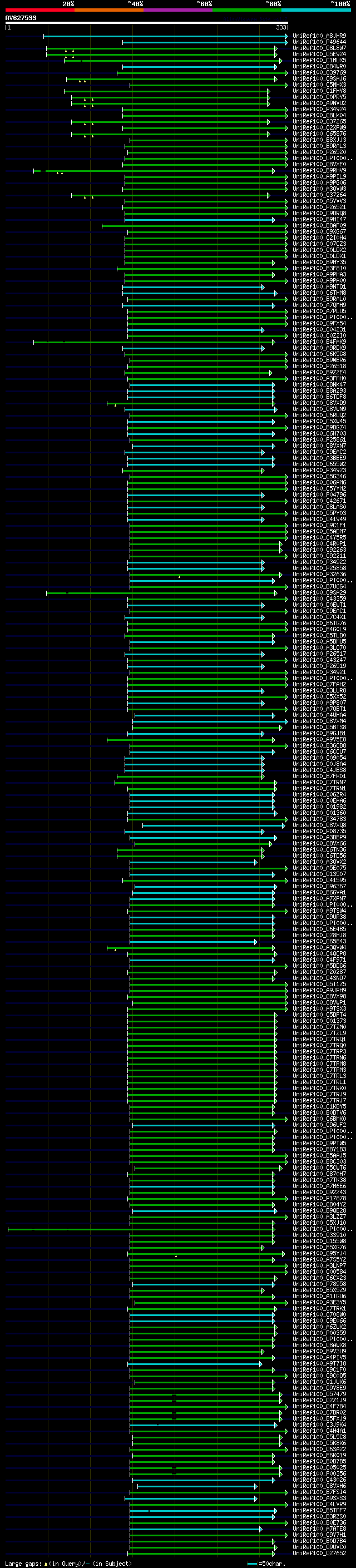Select the UniRef100_P04796 label
Image resolution: width=356 pixels, height=1568 pixels.
[x=319, y=495]
